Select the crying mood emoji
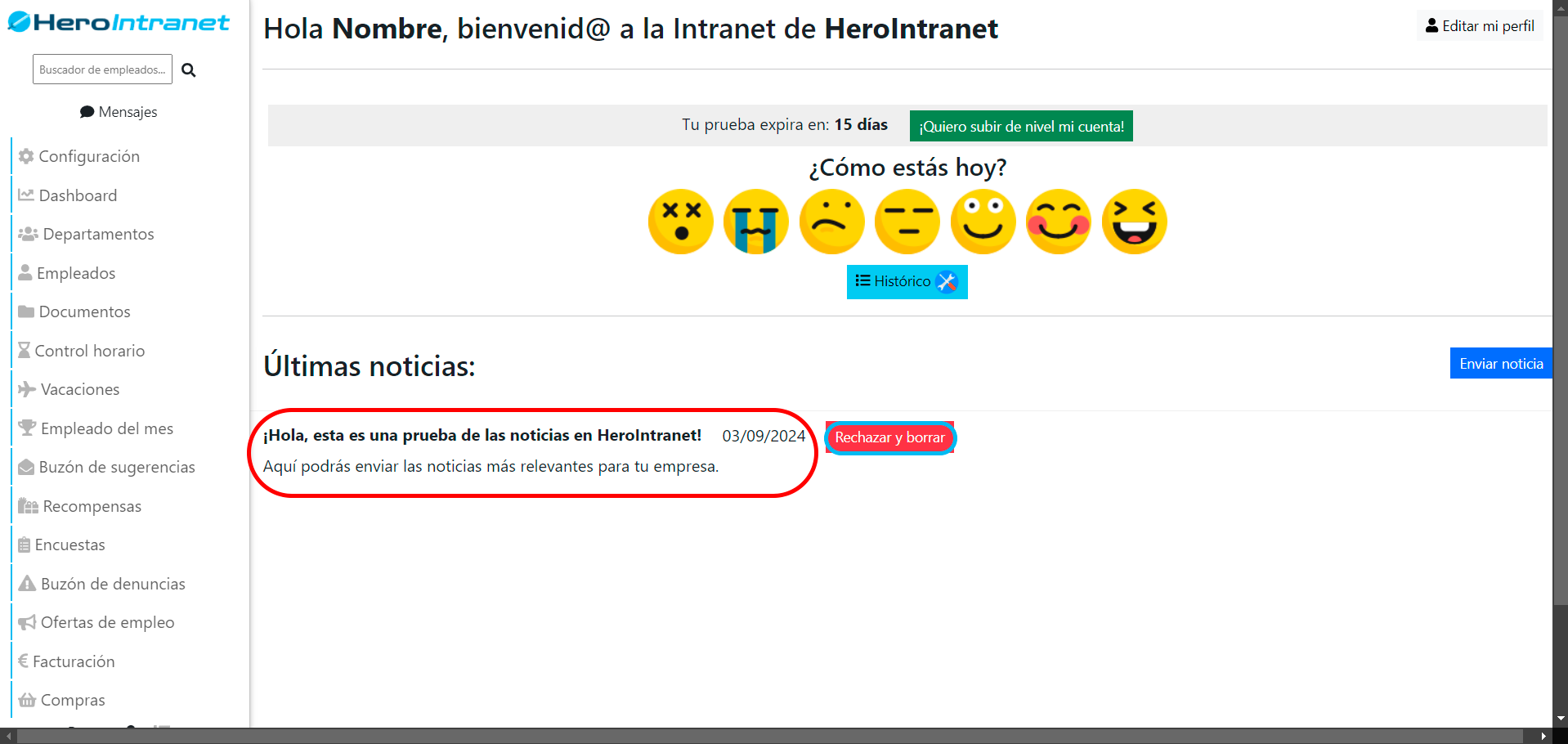The image size is (1568, 744). (756, 222)
